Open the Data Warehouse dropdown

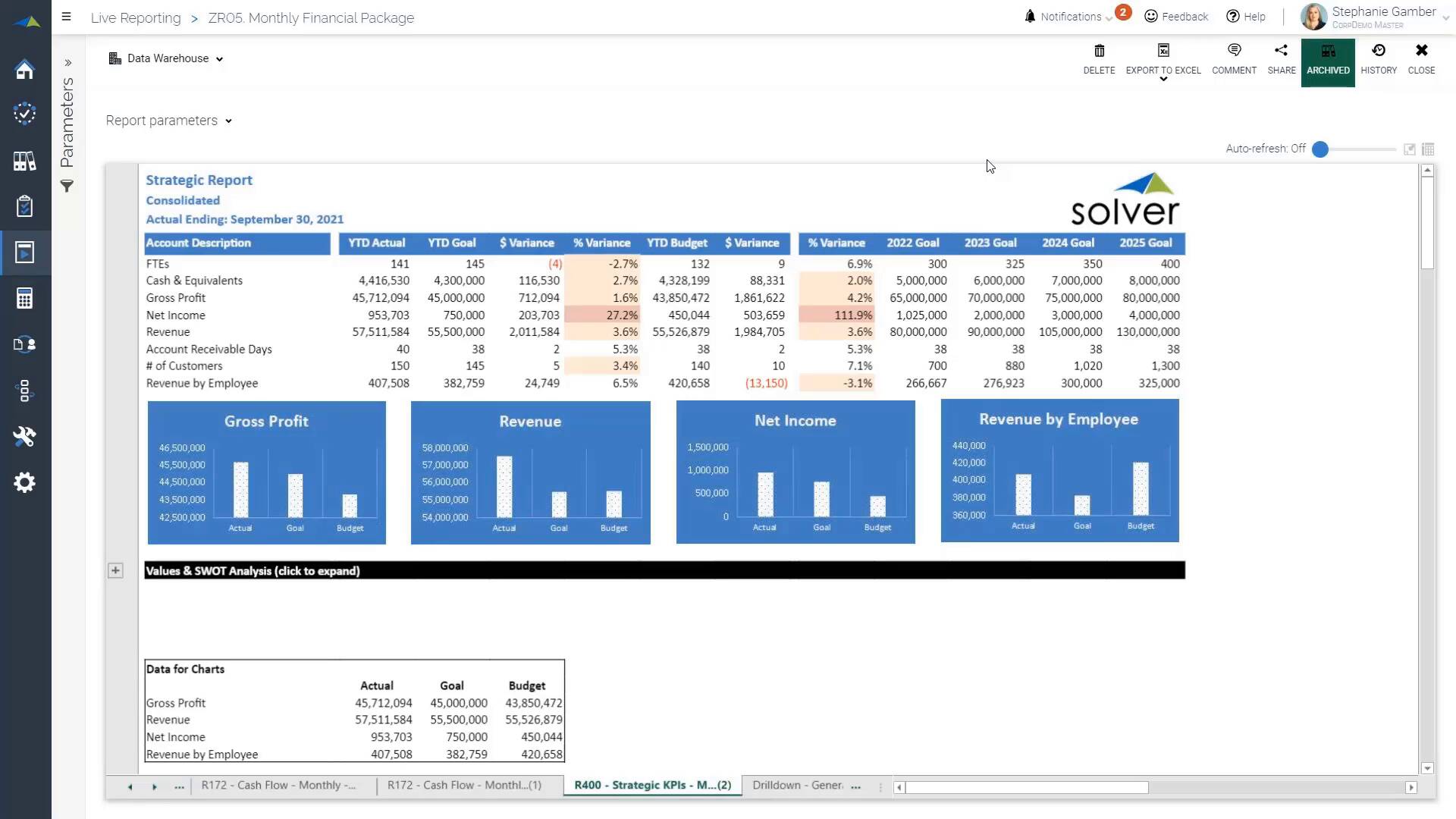pos(219,58)
